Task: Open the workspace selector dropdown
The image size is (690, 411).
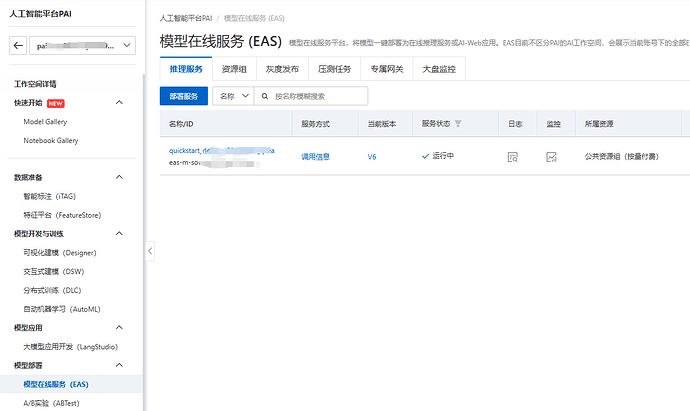Action: (x=82, y=45)
